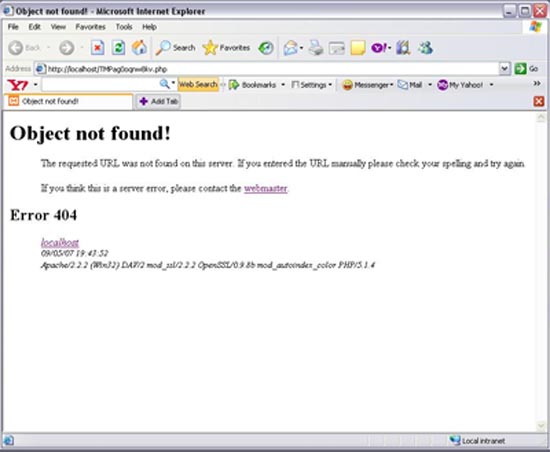Open the Favorites star button
Viewport: 550px width, 452px height.
(227, 48)
